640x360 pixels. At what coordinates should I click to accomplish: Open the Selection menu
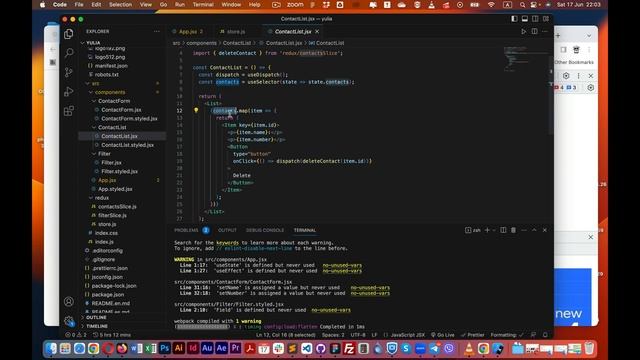coord(120,4)
